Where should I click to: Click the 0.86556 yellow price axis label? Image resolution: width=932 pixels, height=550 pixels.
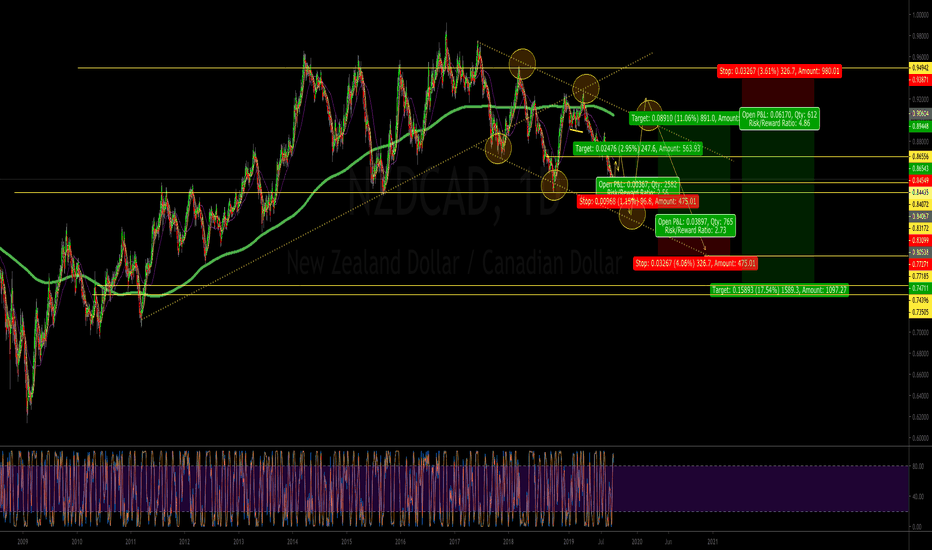pyautogui.click(x=920, y=156)
